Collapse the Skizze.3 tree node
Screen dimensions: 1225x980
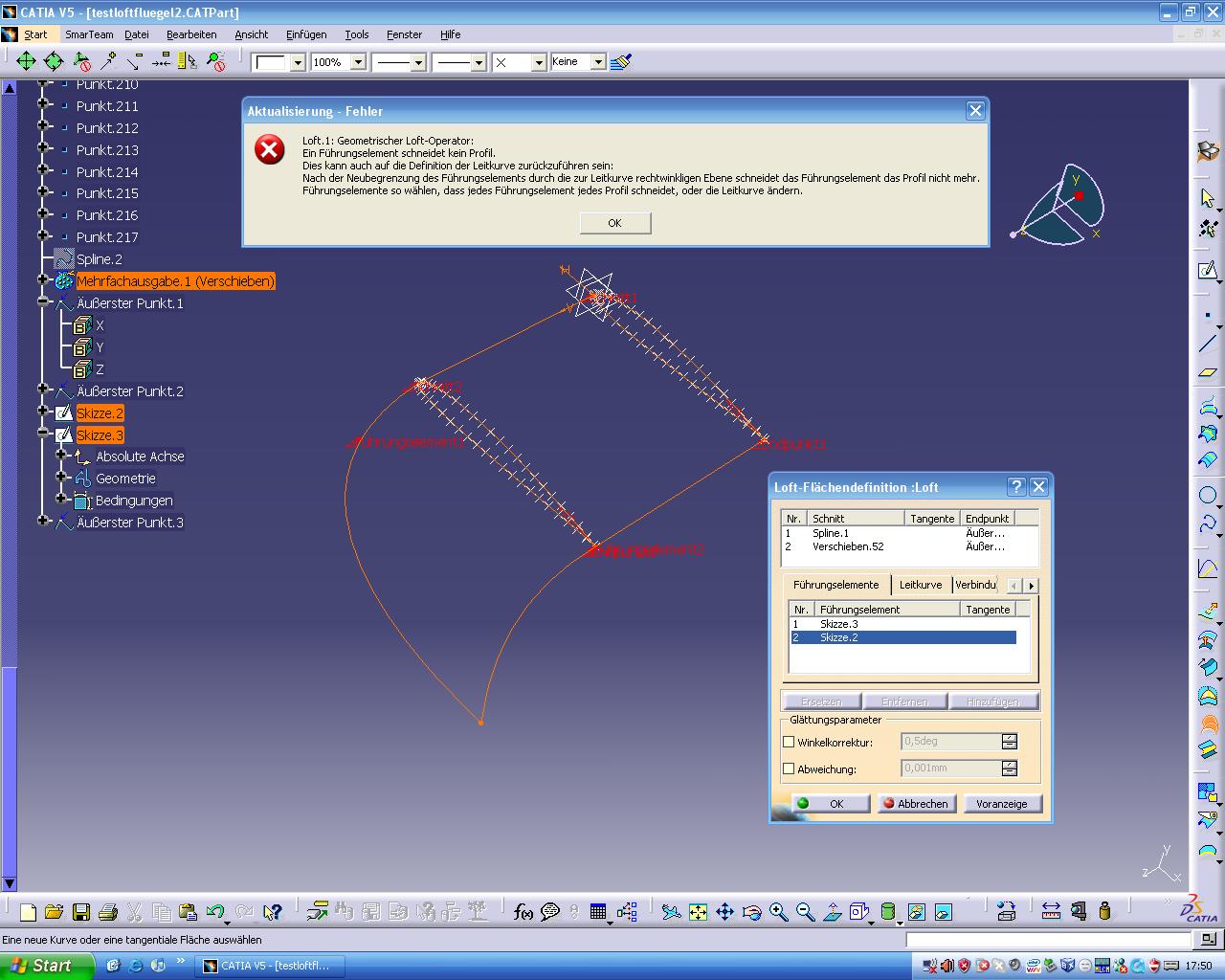[42, 434]
